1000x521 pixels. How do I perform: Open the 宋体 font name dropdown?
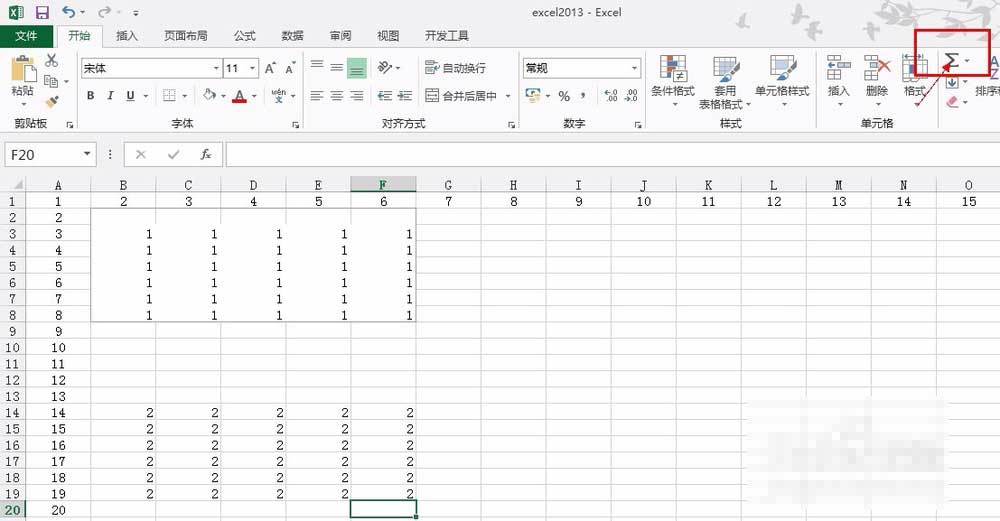[x=216, y=68]
